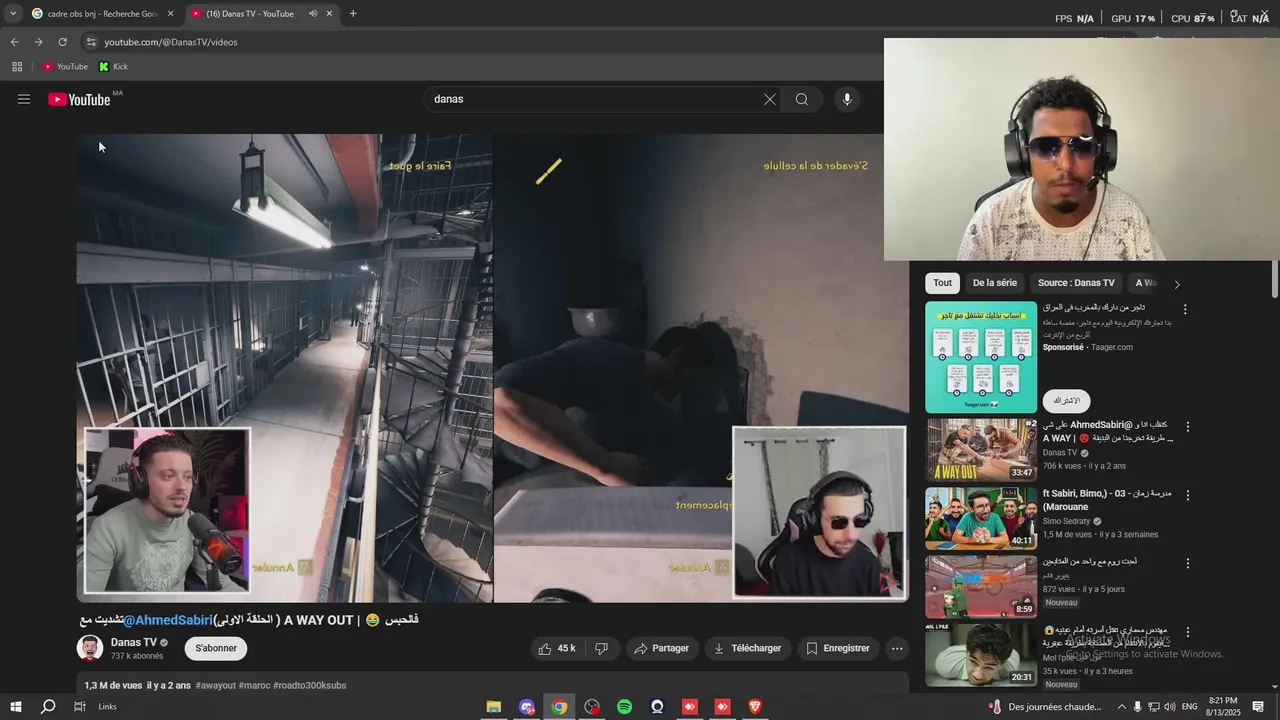
Task: Click the Télécharger download button
Action: tap(747, 648)
